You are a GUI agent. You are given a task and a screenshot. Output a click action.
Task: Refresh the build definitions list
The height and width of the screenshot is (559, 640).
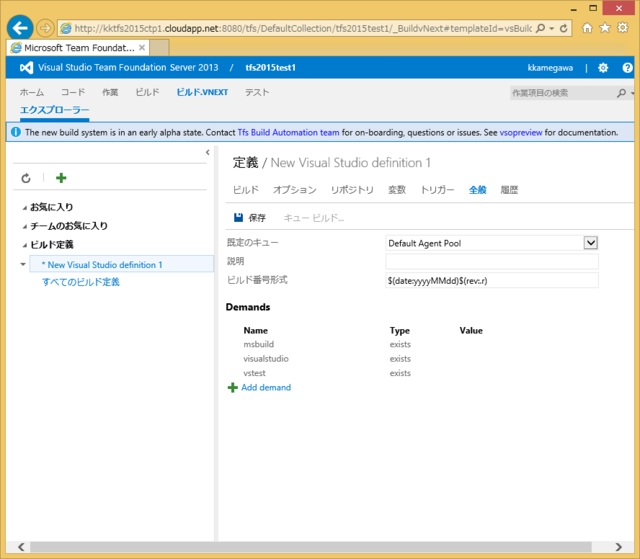point(26,178)
